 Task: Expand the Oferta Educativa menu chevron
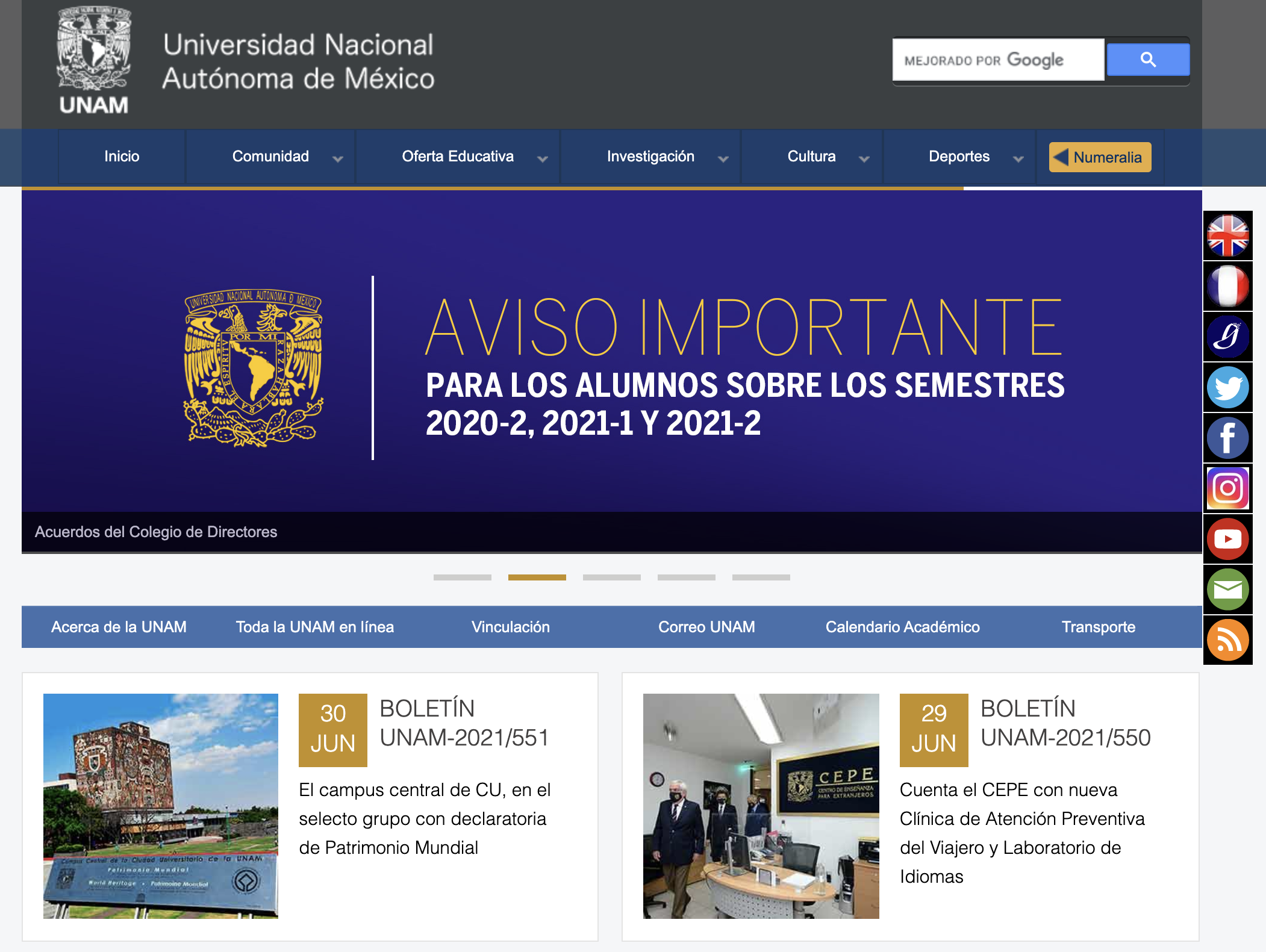[x=543, y=159]
